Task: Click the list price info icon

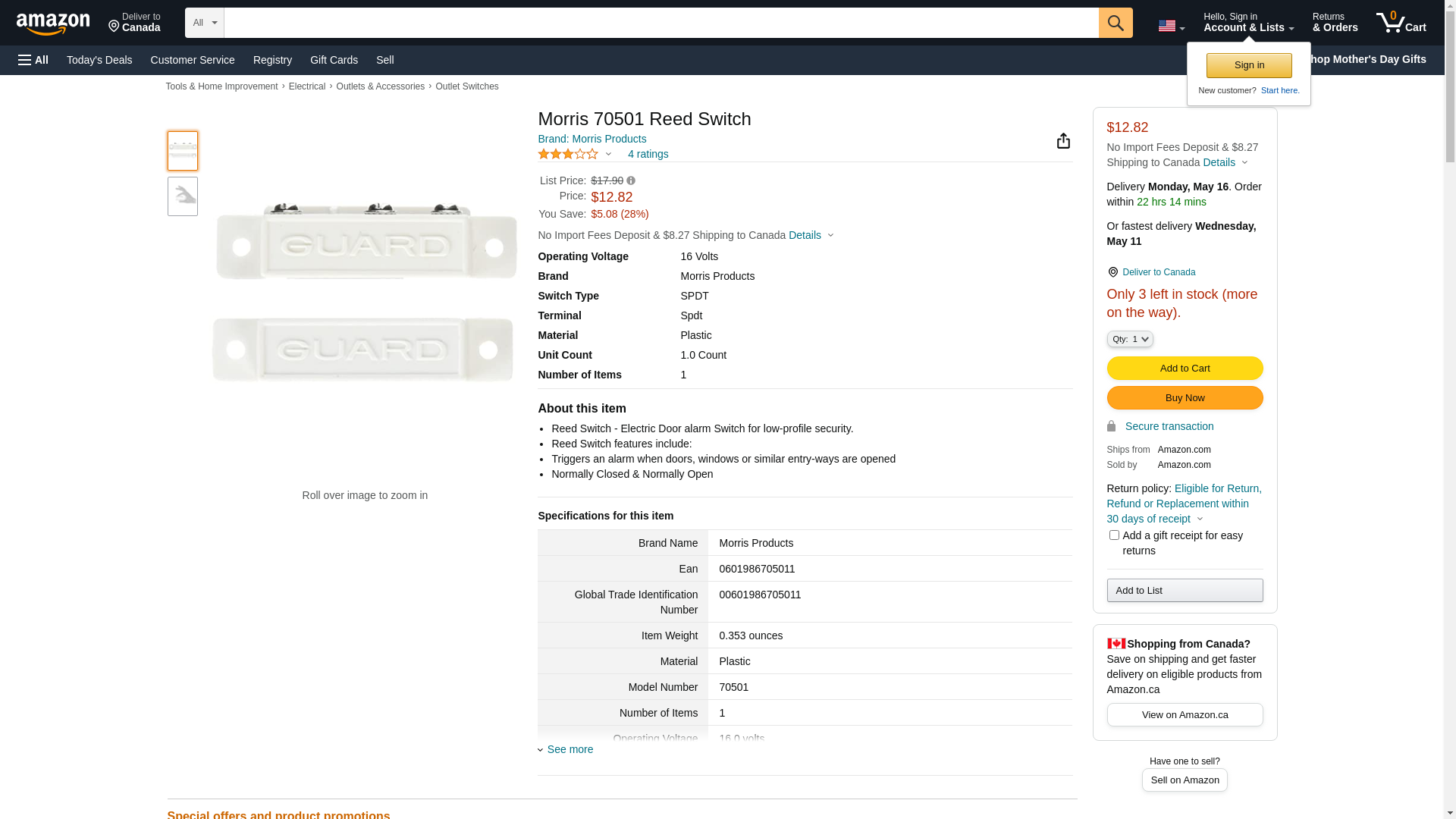Action: tap(631, 180)
